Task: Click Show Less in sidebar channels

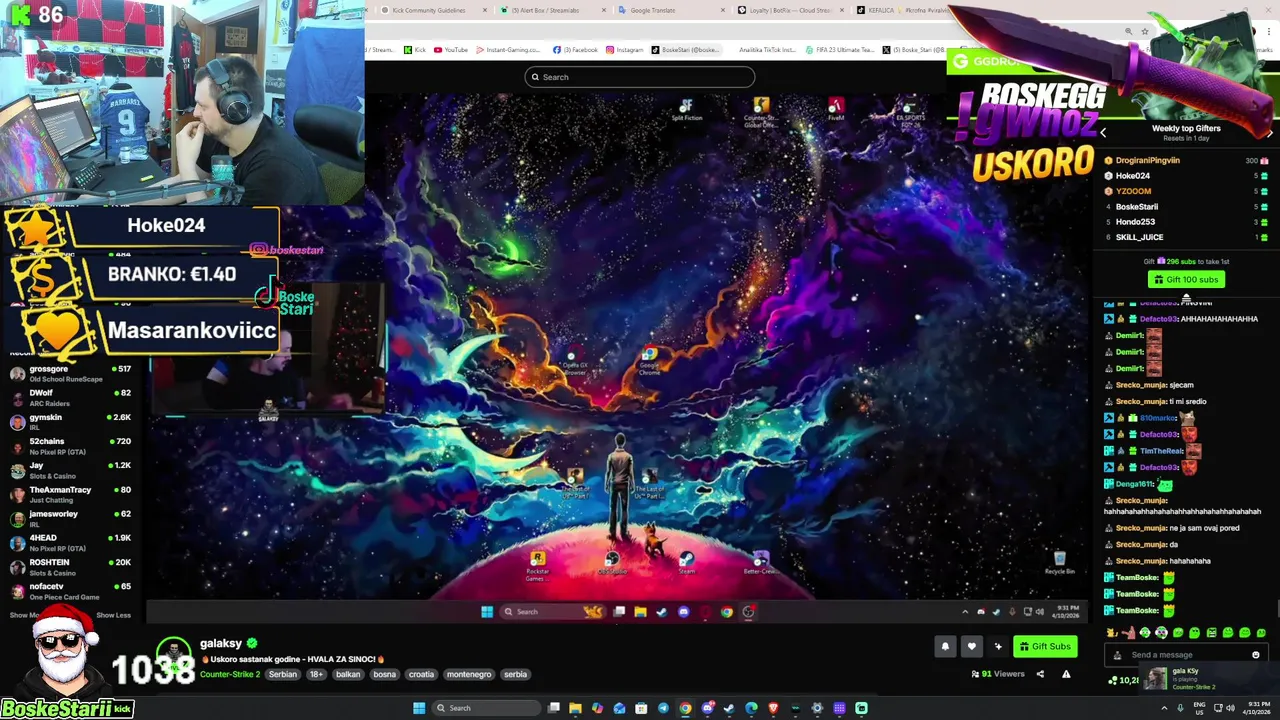Action: click(113, 615)
